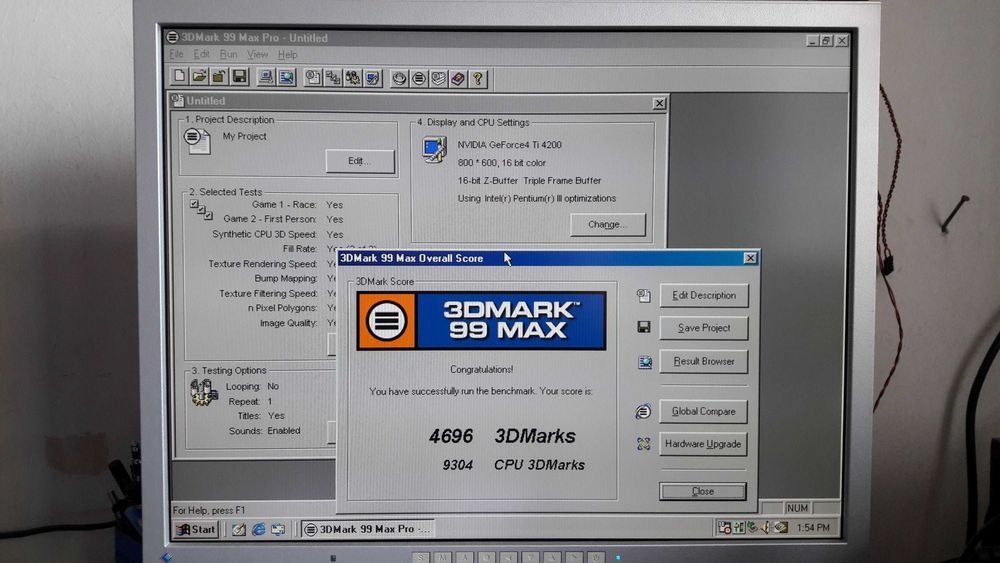Click the selected tests checklist toolbar icon

tap(332, 78)
